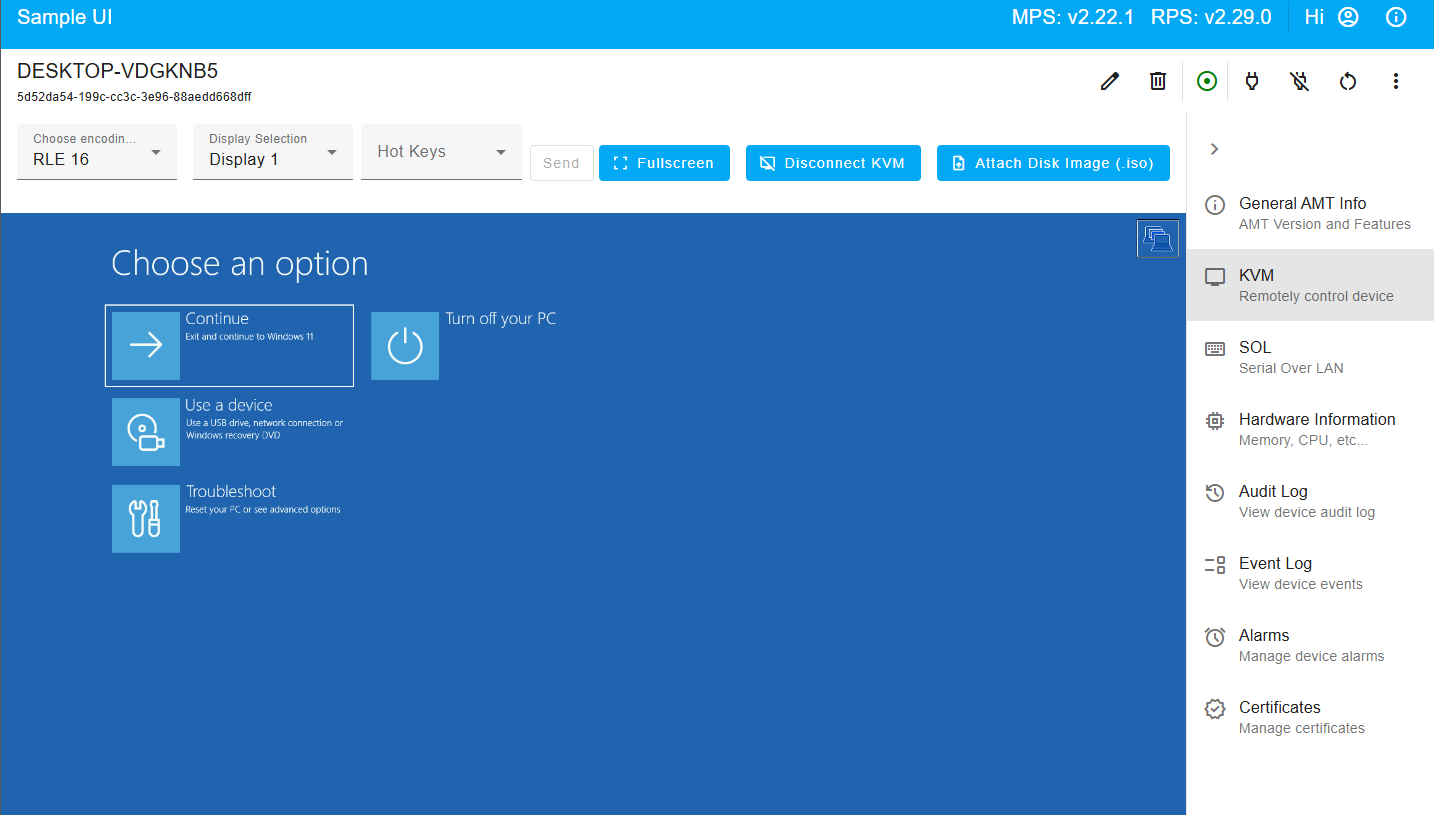Click the info circle icon in header
This screenshot has height=815, width=1434.
(1396, 17)
